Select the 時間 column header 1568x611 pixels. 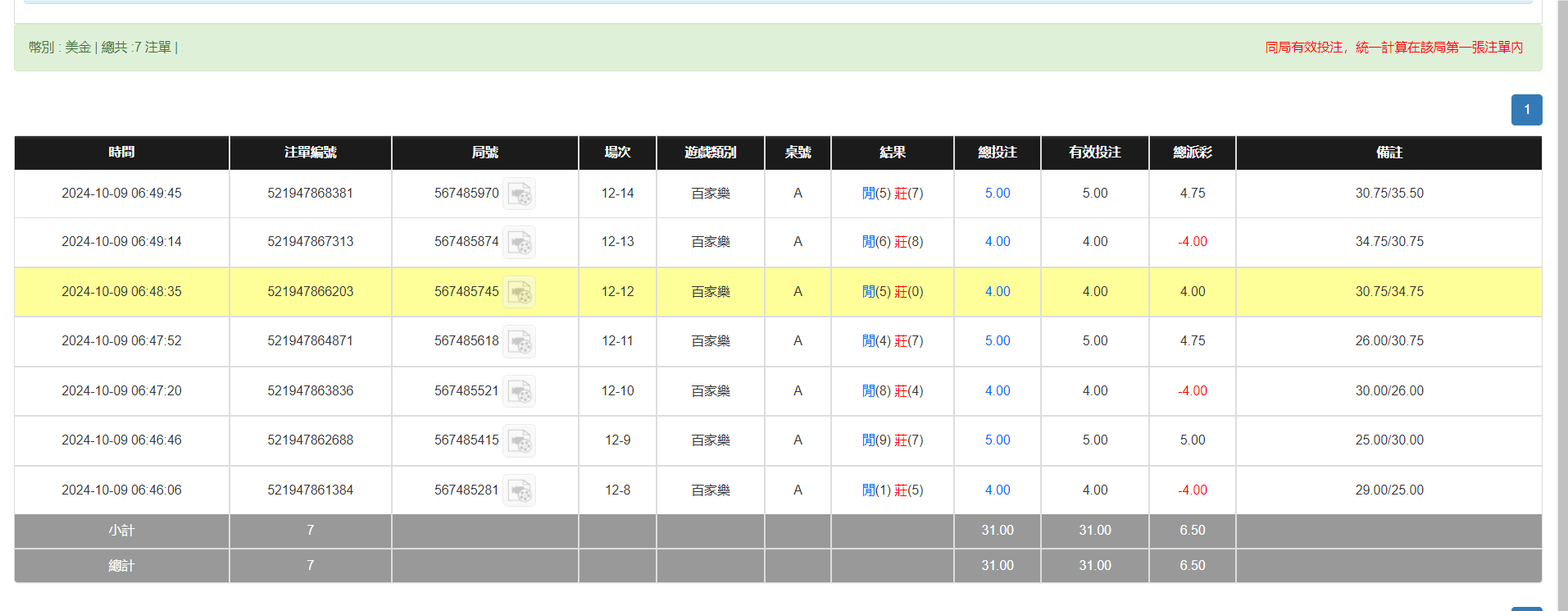121,153
